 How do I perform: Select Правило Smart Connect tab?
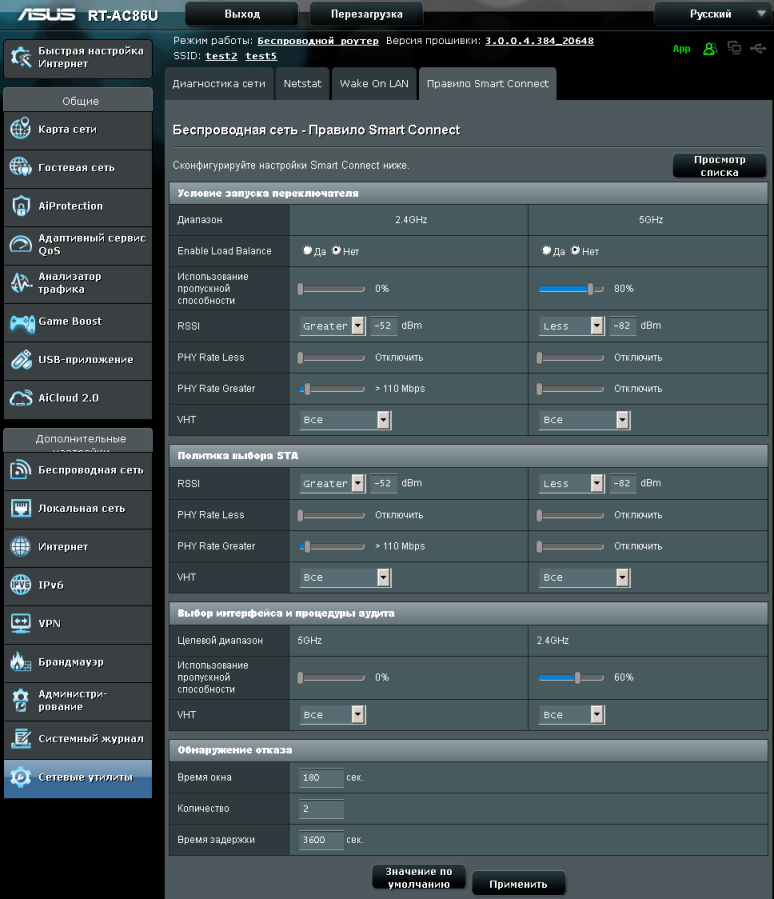(x=487, y=84)
